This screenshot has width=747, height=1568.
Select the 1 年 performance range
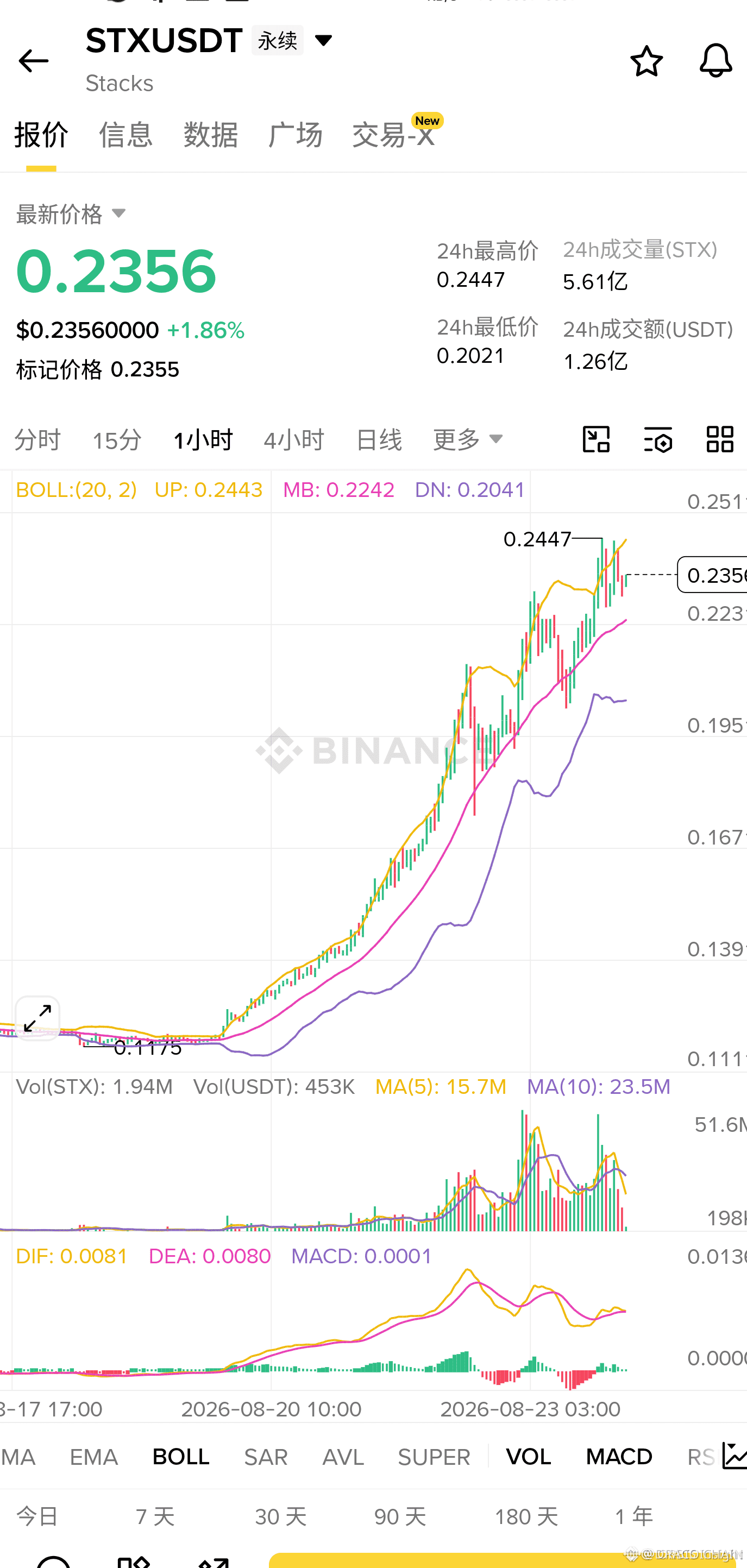click(634, 1516)
